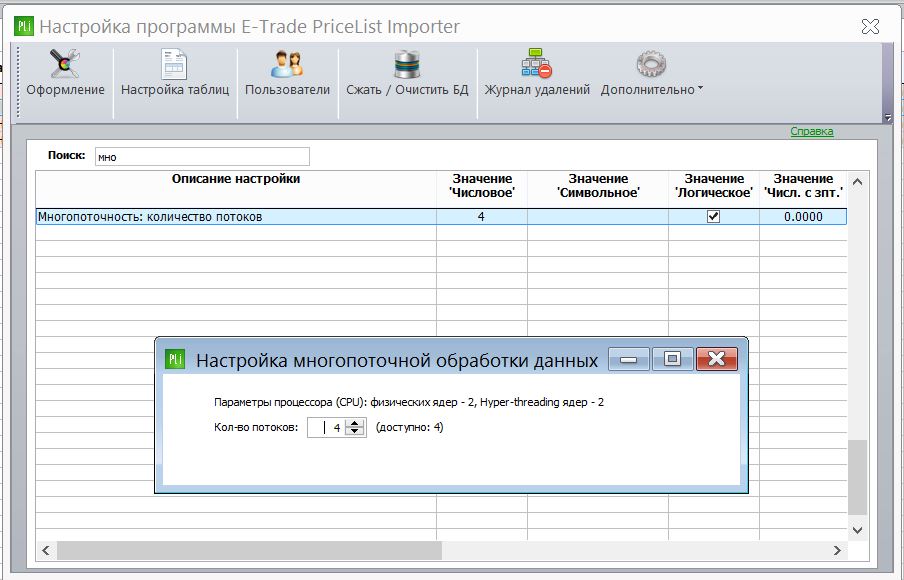Minimize the multithreading settings dialog
This screenshot has width=904, height=580.
coord(628,359)
